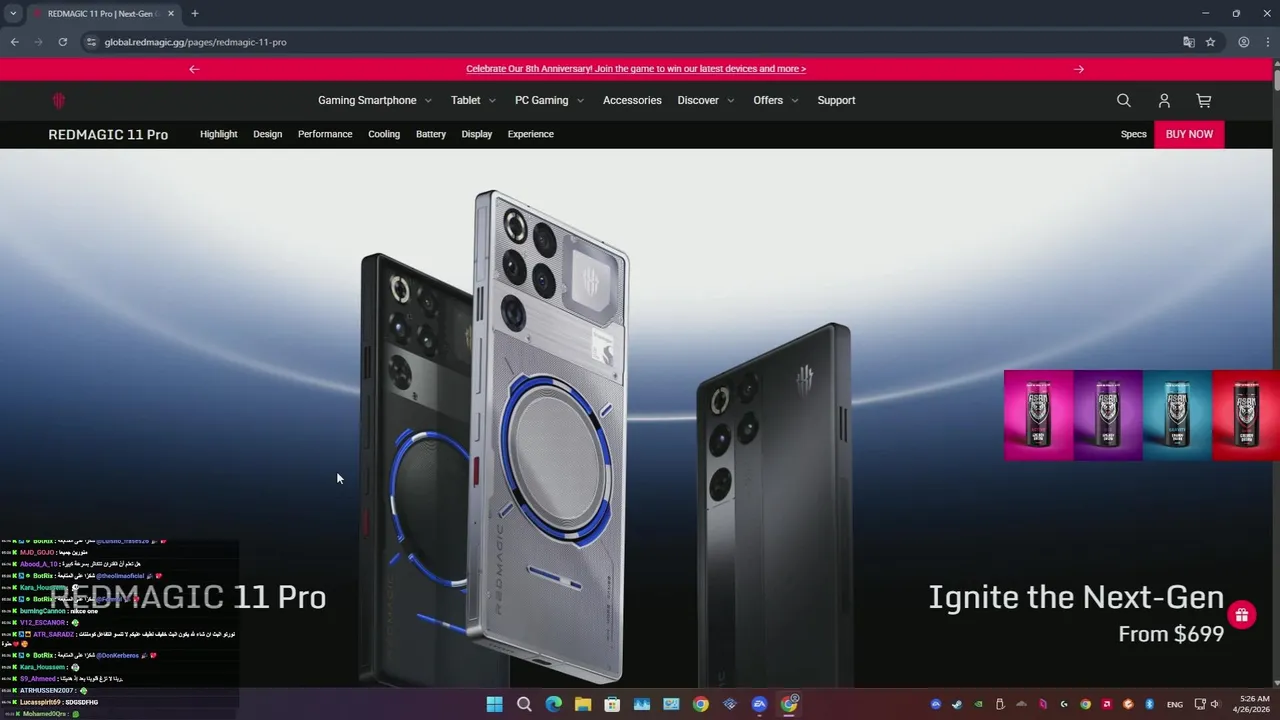1280x720 pixels.
Task: Click the next announcement arrow in red banner
Action: pos(1078,69)
